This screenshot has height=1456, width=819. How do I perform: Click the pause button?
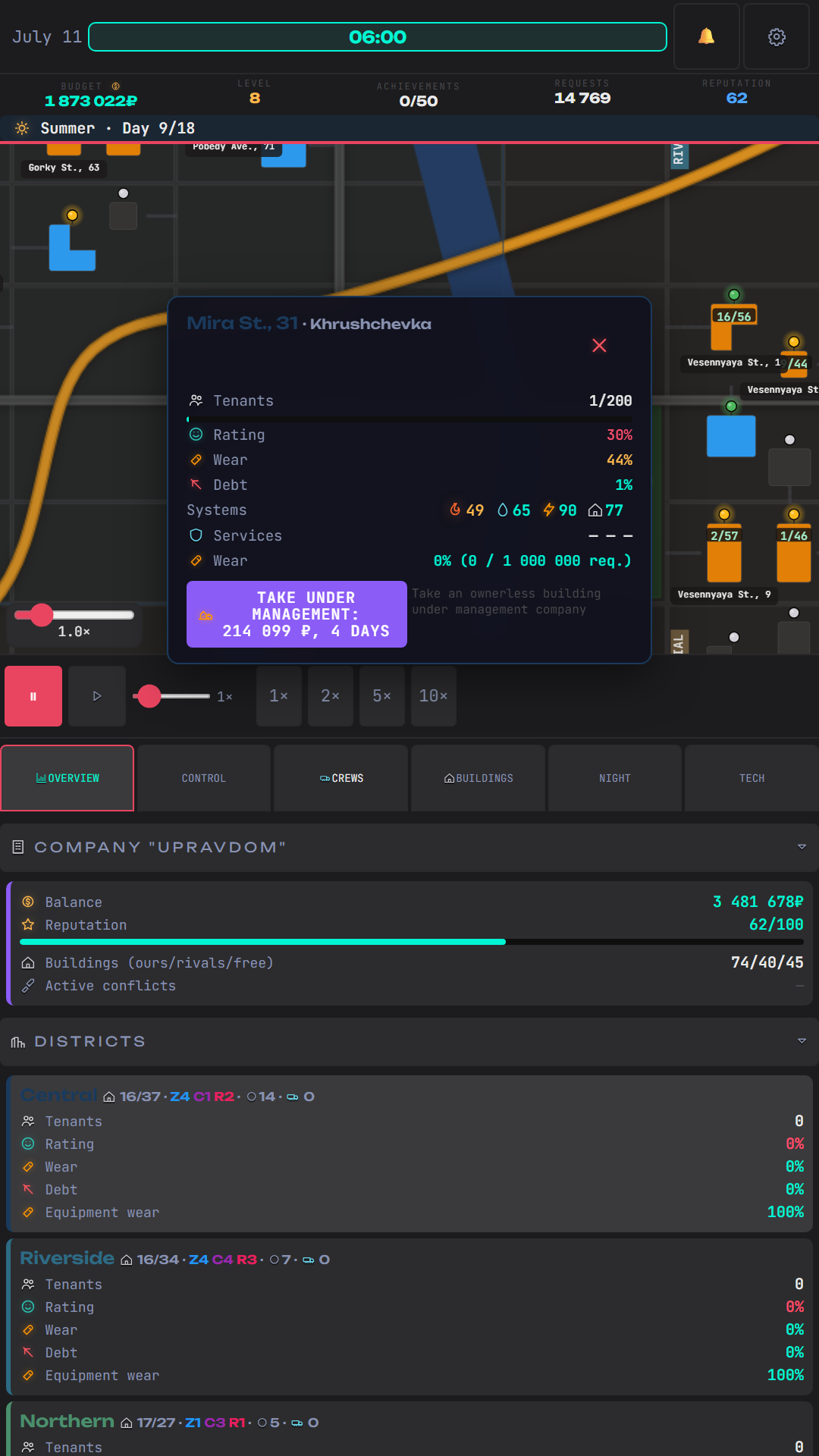33,696
